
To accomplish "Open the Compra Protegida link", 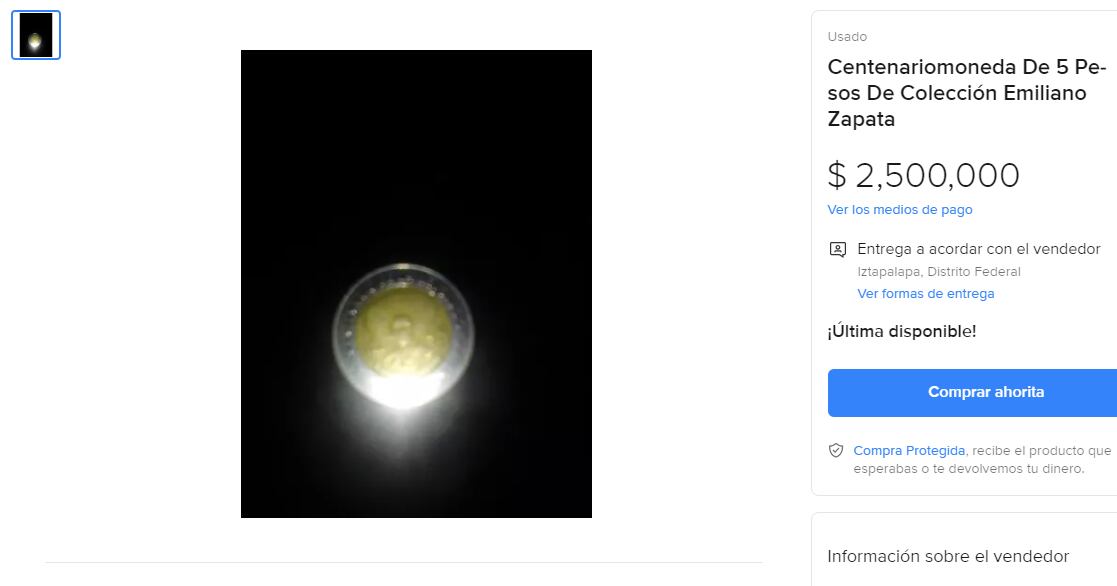I will [909, 451].
